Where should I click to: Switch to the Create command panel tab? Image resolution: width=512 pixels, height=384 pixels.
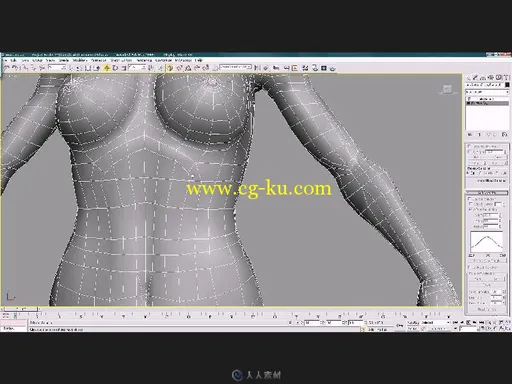468,77
